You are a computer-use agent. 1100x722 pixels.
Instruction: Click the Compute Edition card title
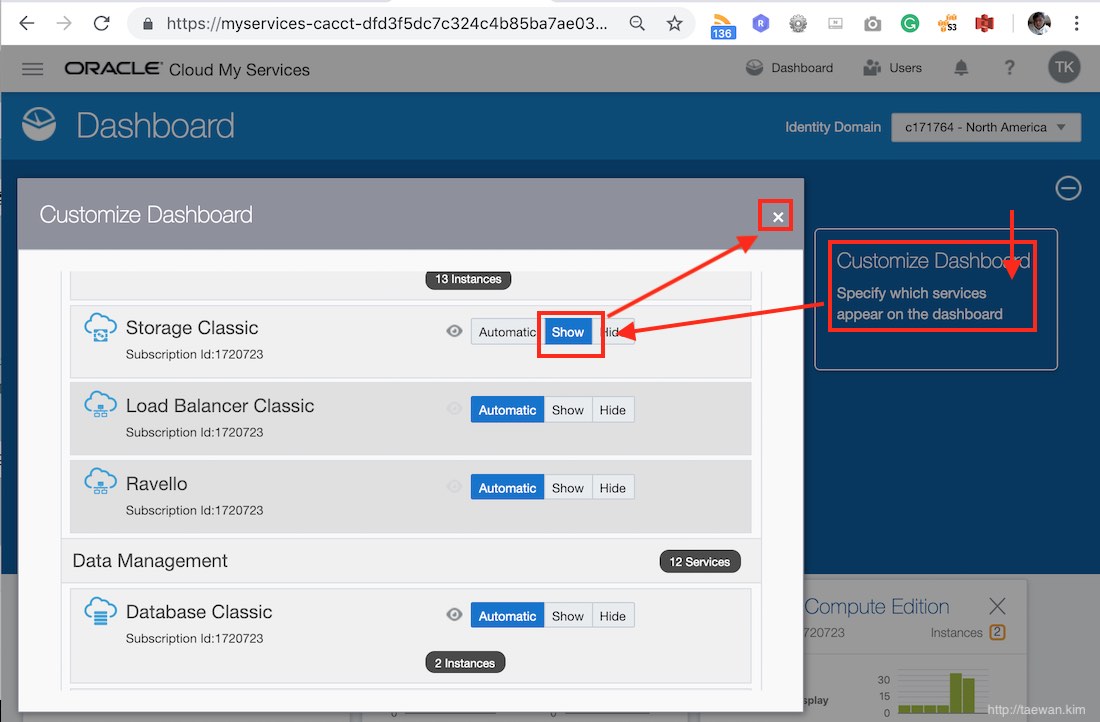point(876,606)
